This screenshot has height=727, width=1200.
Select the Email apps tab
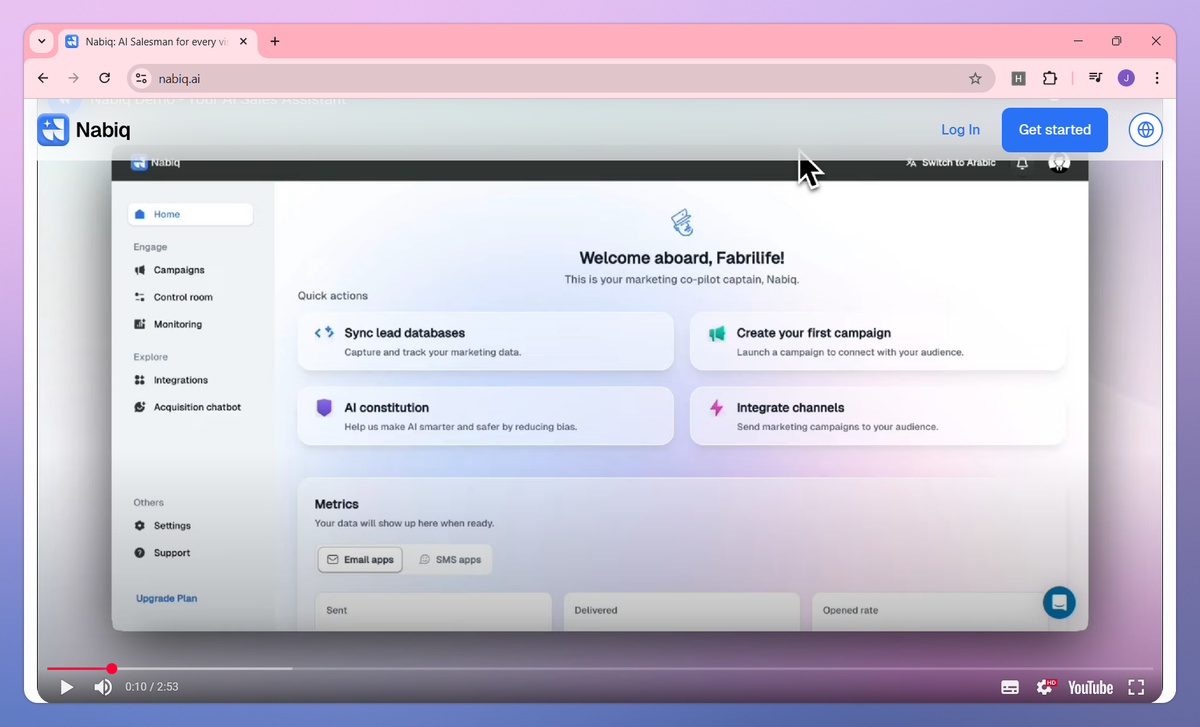click(360, 560)
